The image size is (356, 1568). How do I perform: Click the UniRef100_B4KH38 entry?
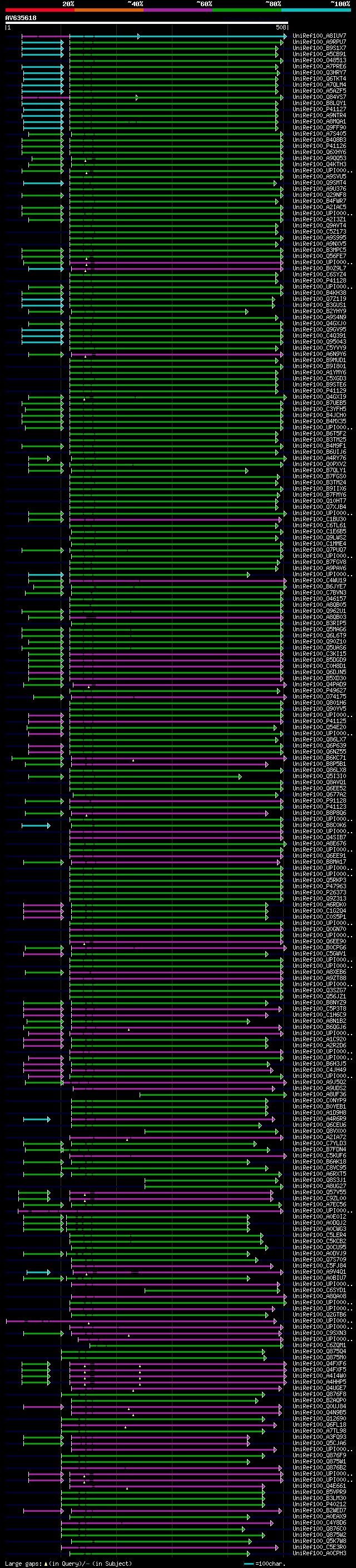(x=319, y=293)
